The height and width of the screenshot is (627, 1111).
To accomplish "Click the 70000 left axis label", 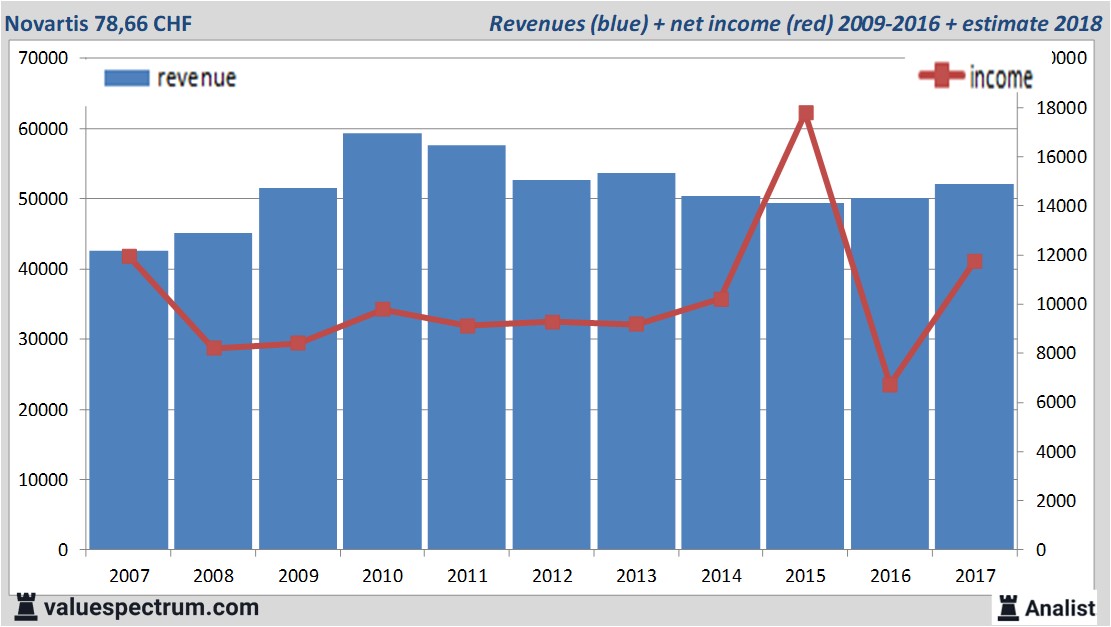I will pos(42,58).
